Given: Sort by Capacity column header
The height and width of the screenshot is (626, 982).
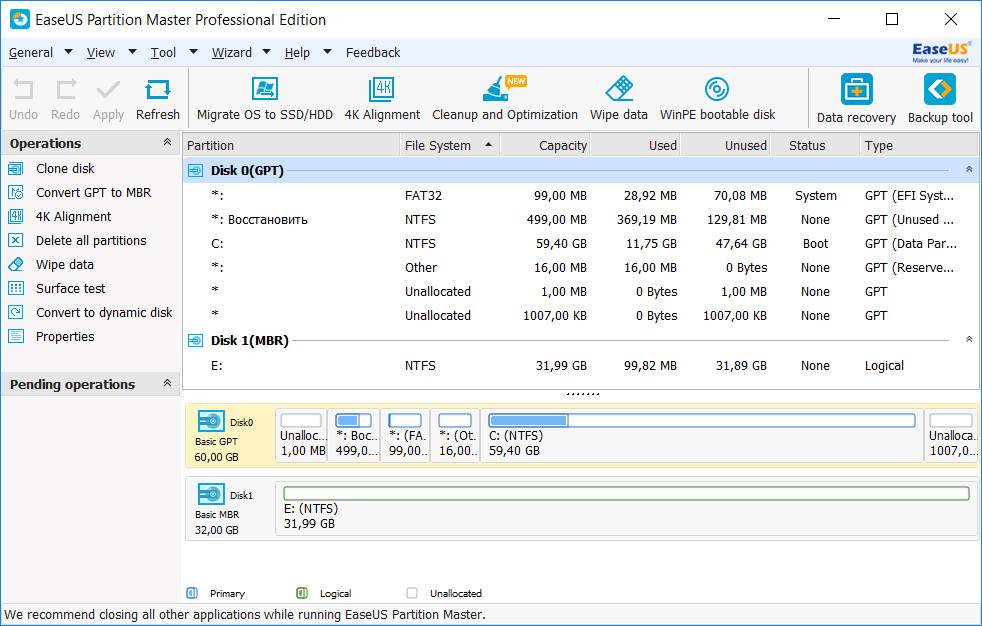Looking at the screenshot, I should pos(545,145).
